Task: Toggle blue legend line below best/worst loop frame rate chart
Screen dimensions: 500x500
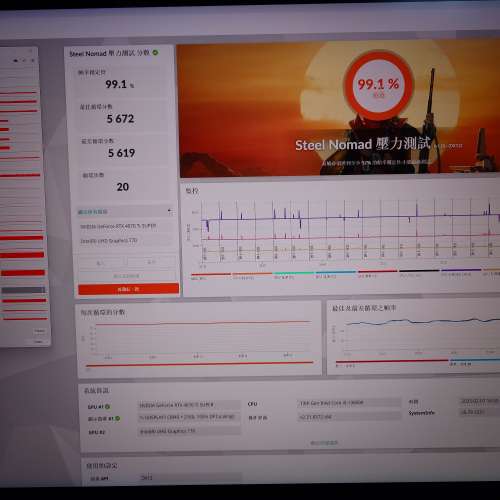Action: coord(475,360)
